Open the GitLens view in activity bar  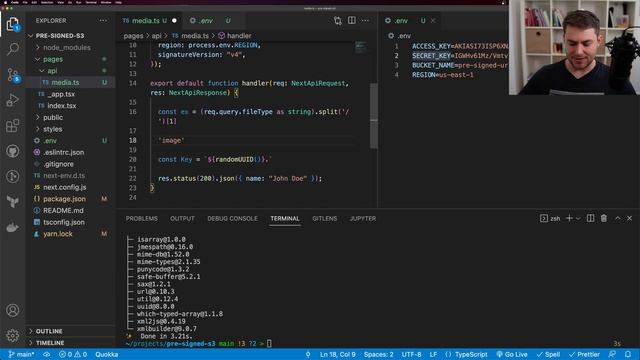[13, 176]
